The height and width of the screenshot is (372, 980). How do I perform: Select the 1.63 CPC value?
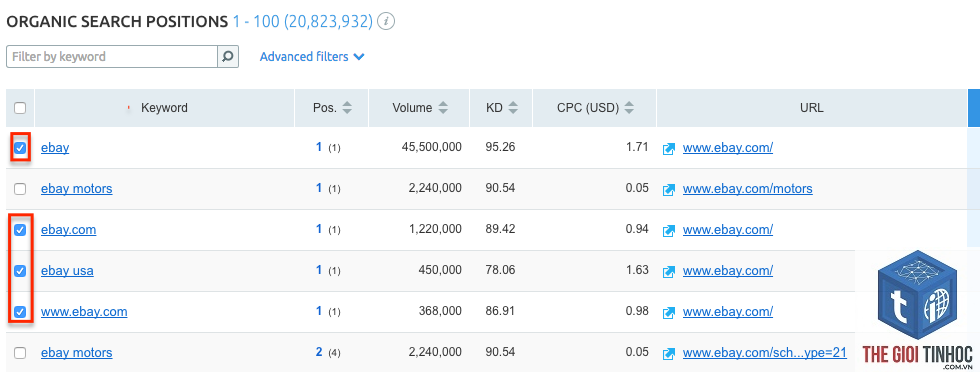638,270
